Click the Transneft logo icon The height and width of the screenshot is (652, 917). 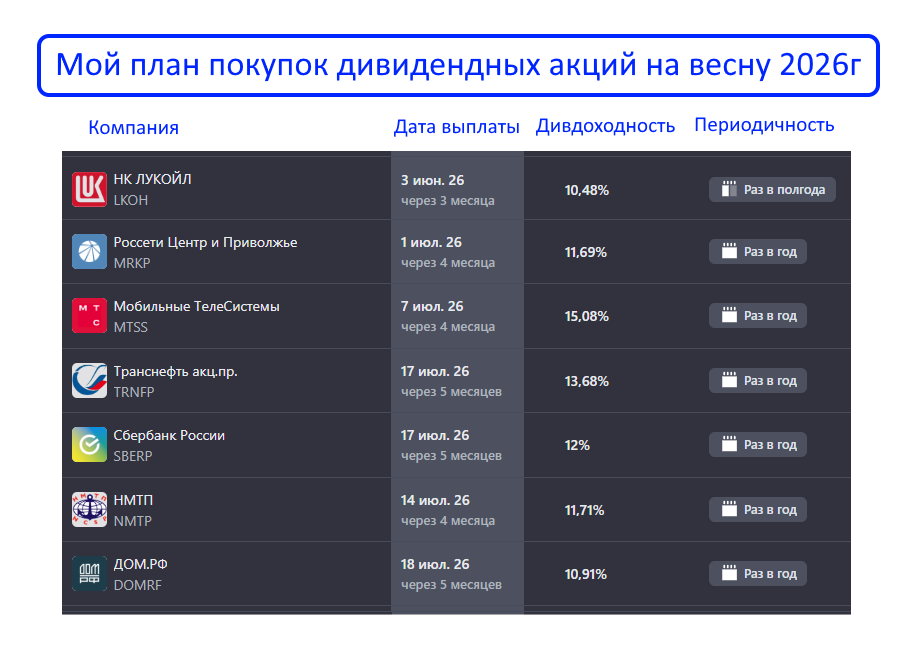[x=89, y=381]
